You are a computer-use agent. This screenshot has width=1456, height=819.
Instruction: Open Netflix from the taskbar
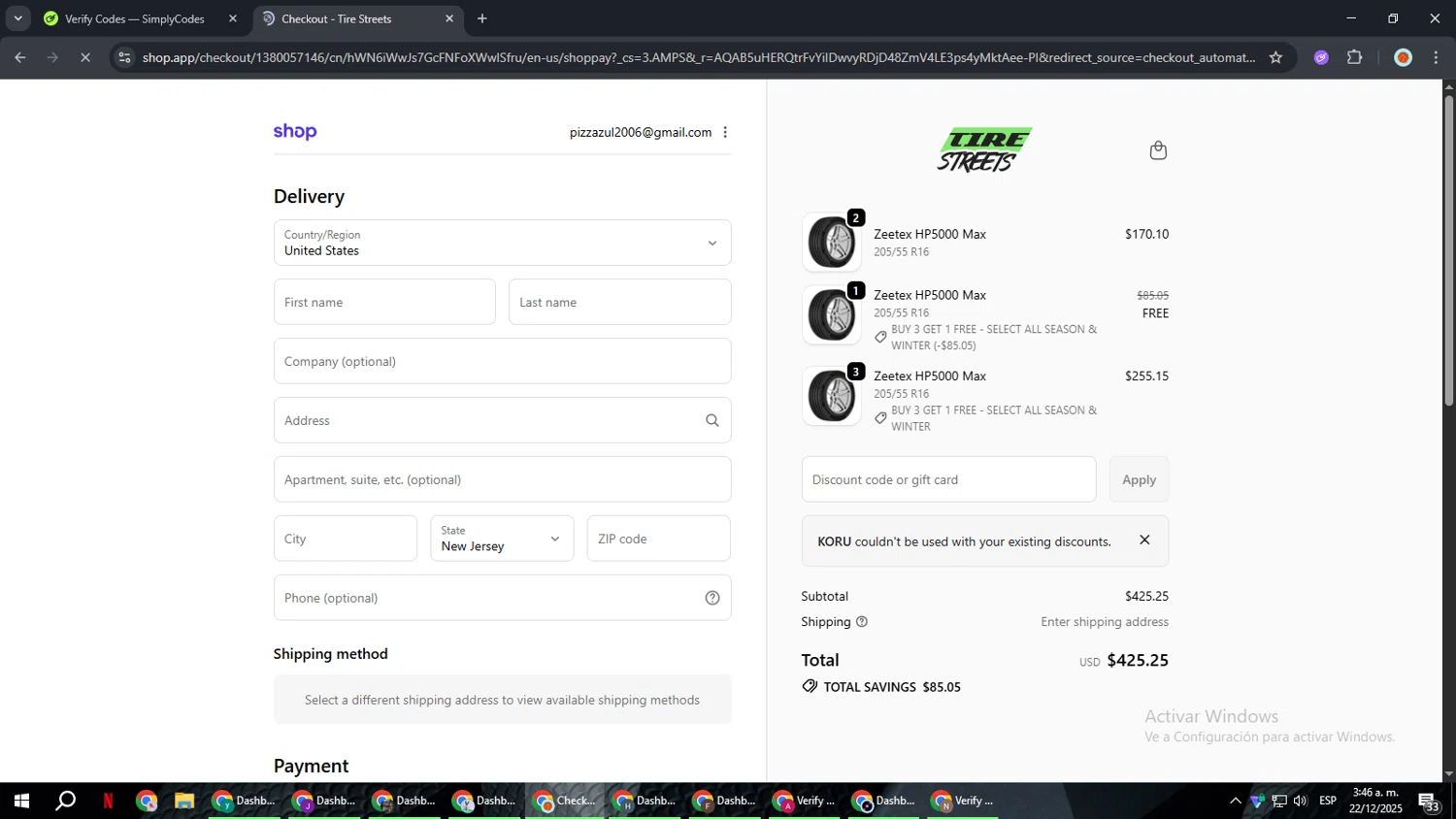(x=108, y=801)
